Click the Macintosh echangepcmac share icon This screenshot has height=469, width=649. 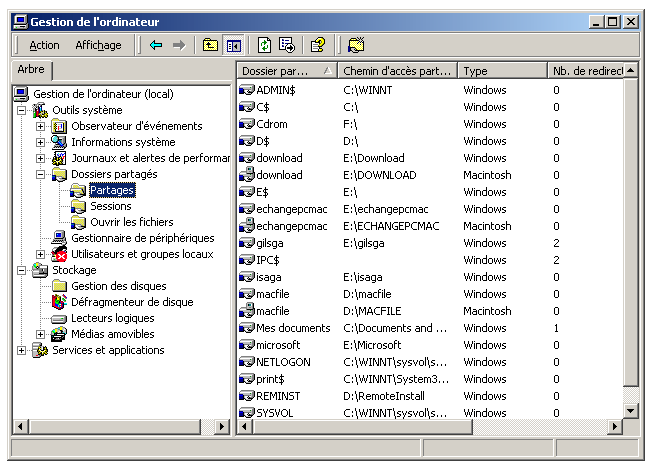click(247, 225)
